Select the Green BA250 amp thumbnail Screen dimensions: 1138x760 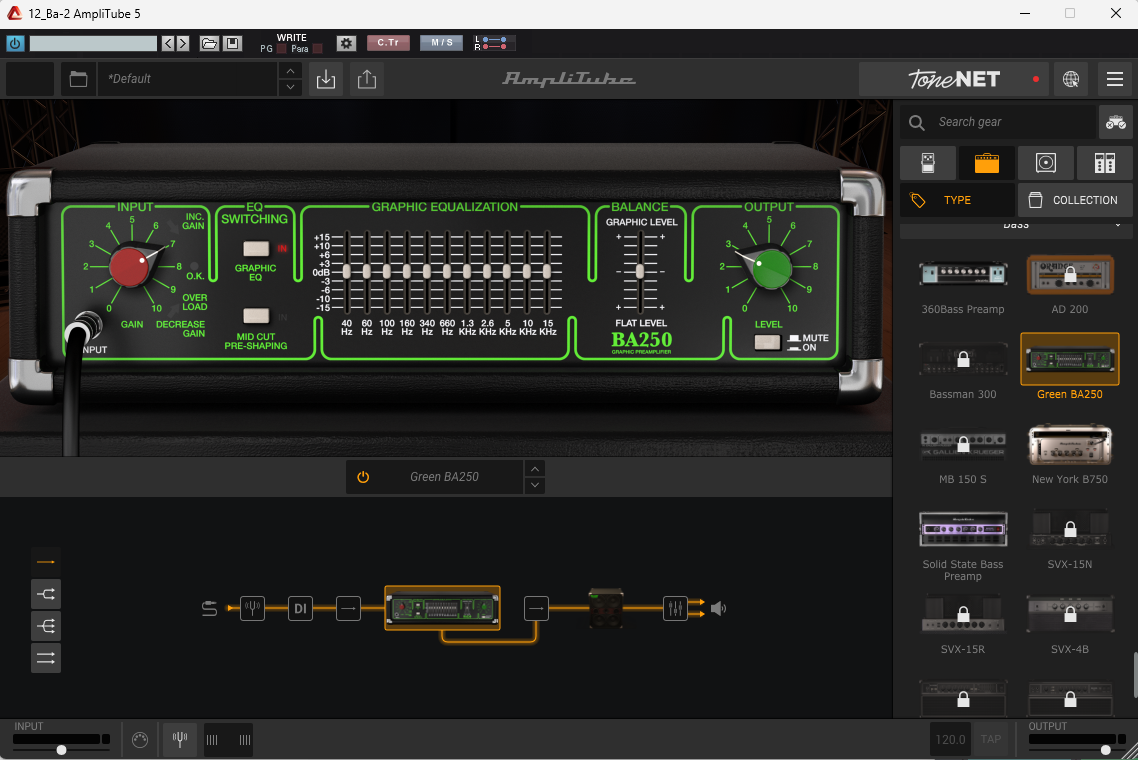tap(1070, 359)
